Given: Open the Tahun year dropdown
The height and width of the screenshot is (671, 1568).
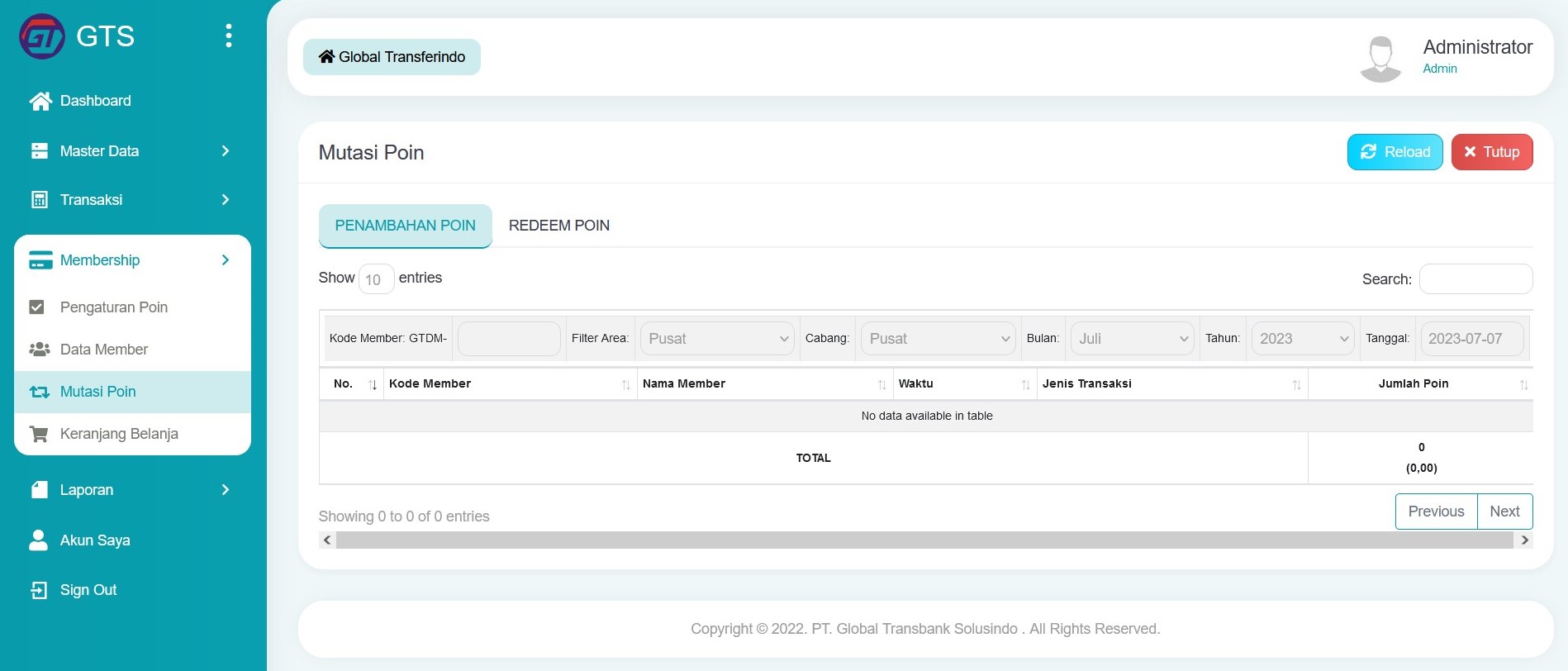Looking at the screenshot, I should pyautogui.click(x=1303, y=339).
